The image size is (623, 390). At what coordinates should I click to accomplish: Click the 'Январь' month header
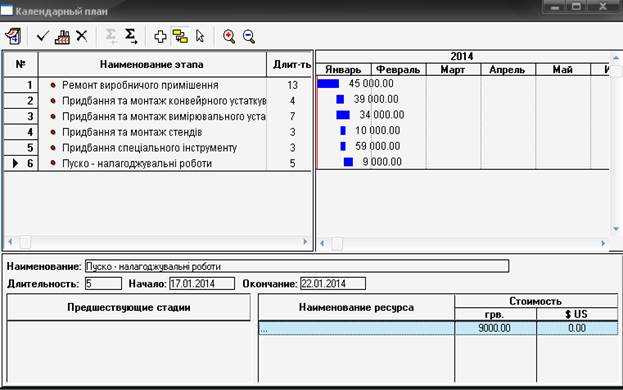[x=343, y=70]
